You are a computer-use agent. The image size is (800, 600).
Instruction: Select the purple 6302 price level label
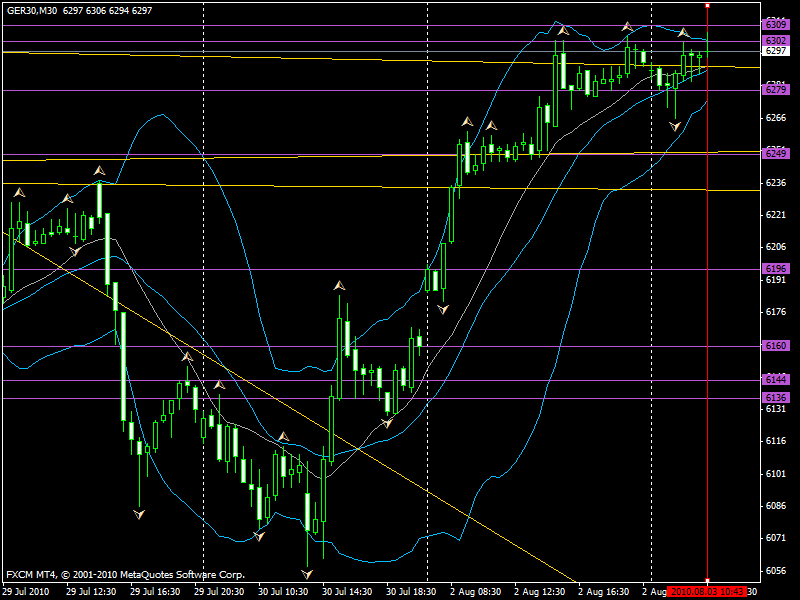776,41
